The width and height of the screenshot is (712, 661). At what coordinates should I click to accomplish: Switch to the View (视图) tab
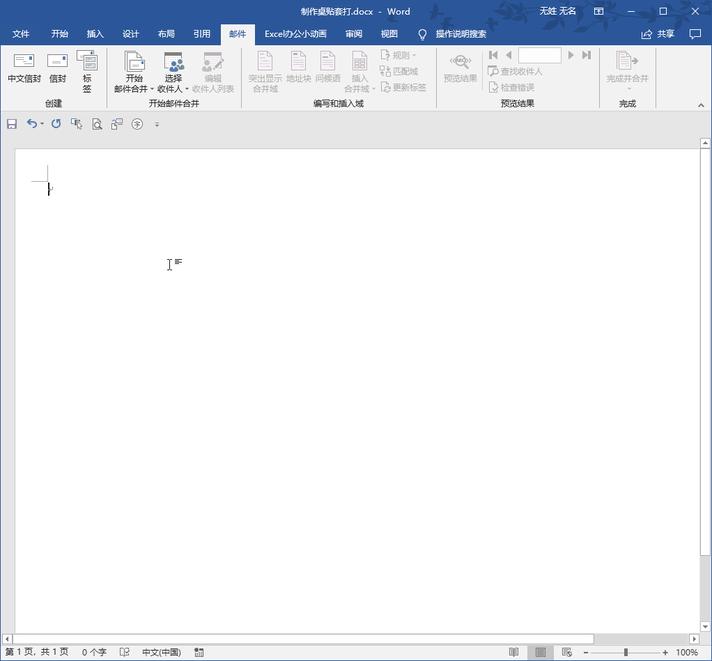tap(389, 34)
